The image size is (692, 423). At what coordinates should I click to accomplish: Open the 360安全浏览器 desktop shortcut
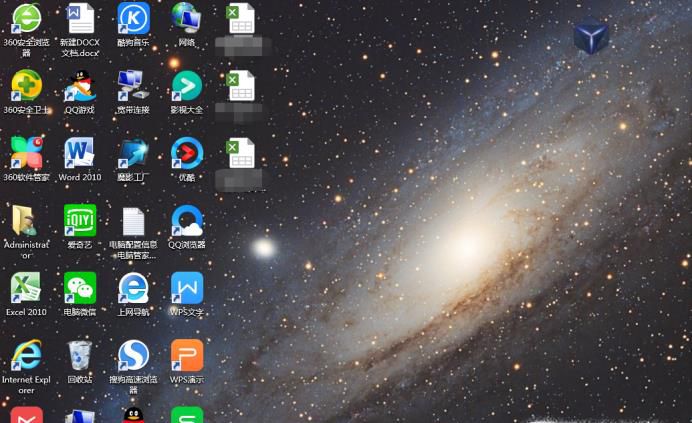26,19
